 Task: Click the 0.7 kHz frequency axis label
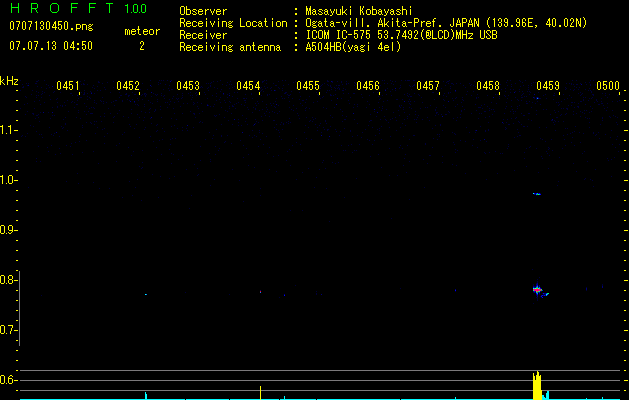(x=8, y=330)
